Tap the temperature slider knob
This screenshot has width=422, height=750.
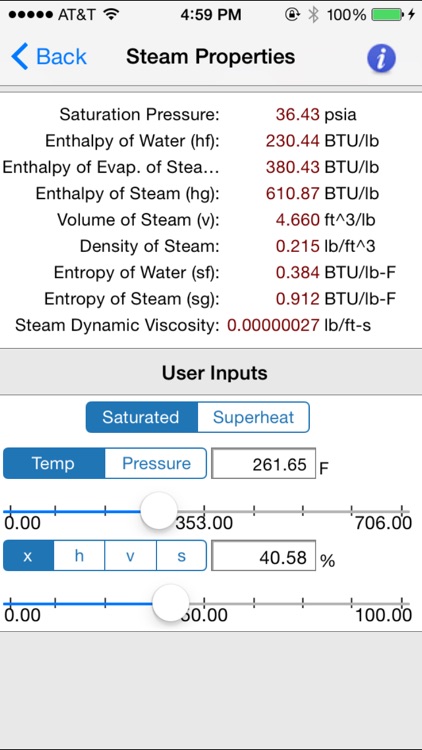[159, 511]
